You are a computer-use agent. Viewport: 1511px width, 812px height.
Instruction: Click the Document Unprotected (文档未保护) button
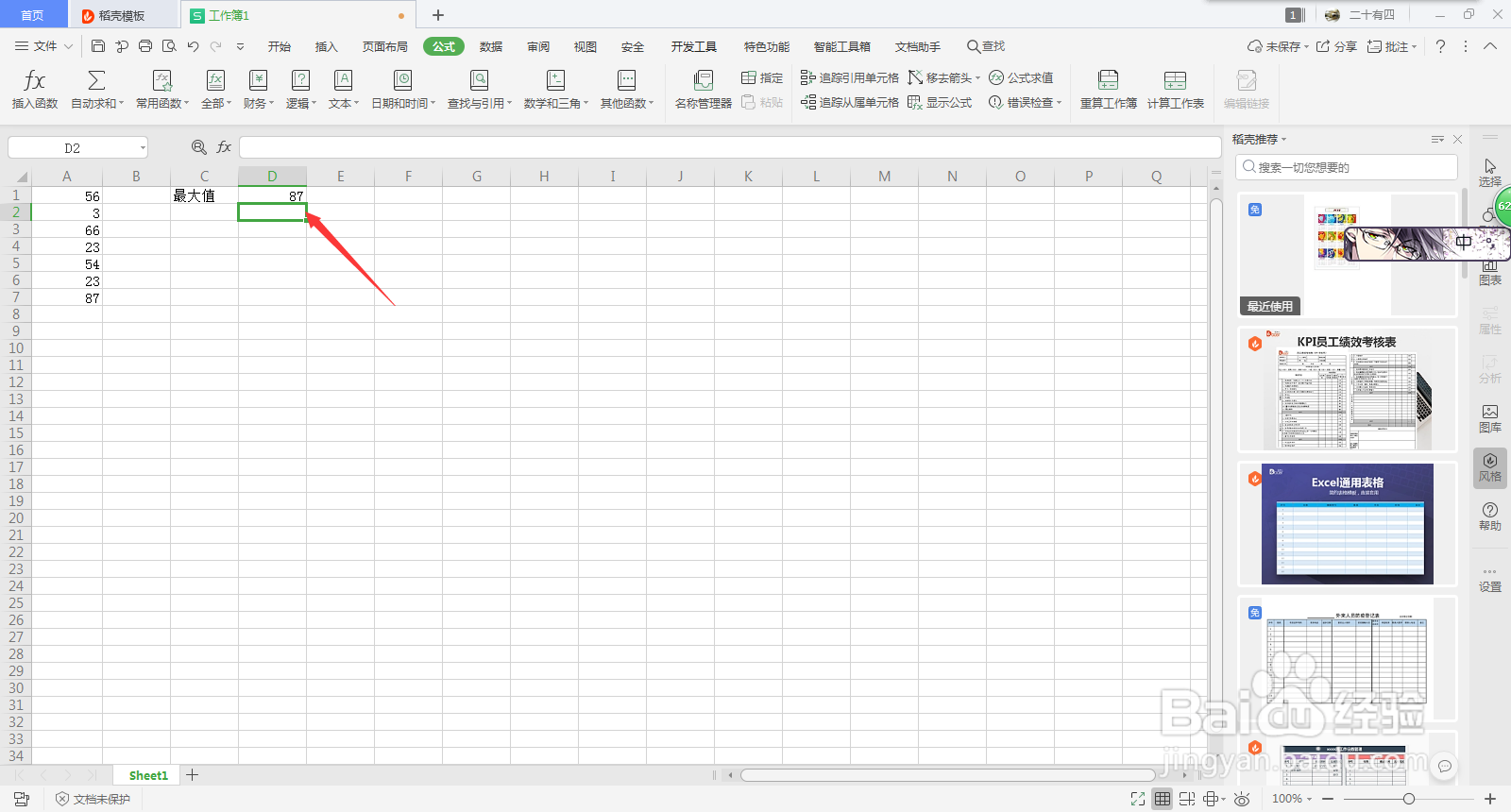point(93,799)
